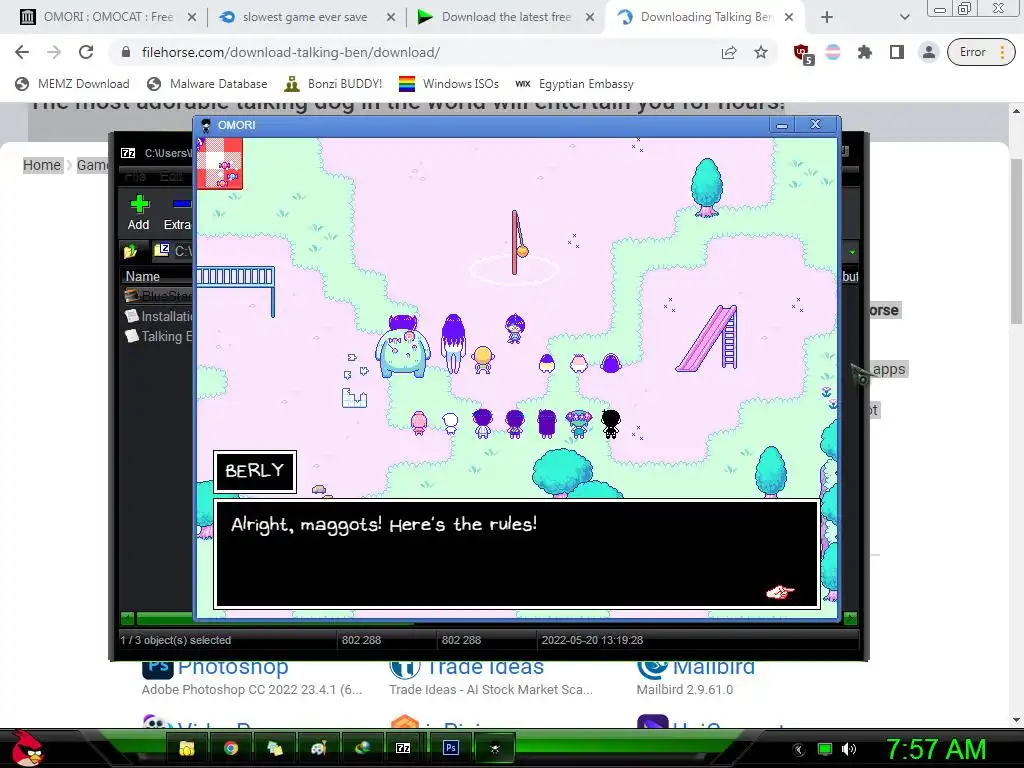
Task: Close the OMORI : OMOCAT tab
Action: click(192, 18)
